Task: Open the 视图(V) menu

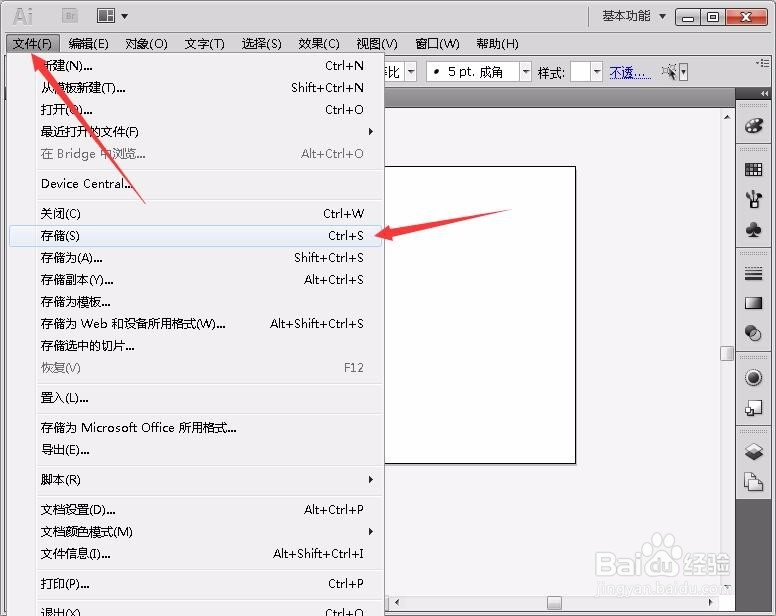Action: tap(377, 44)
